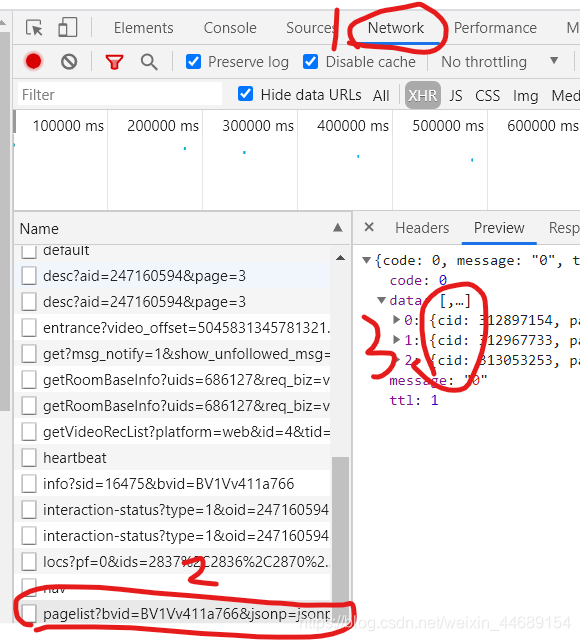
Task: Go to the Sources tab
Action: coord(311,28)
